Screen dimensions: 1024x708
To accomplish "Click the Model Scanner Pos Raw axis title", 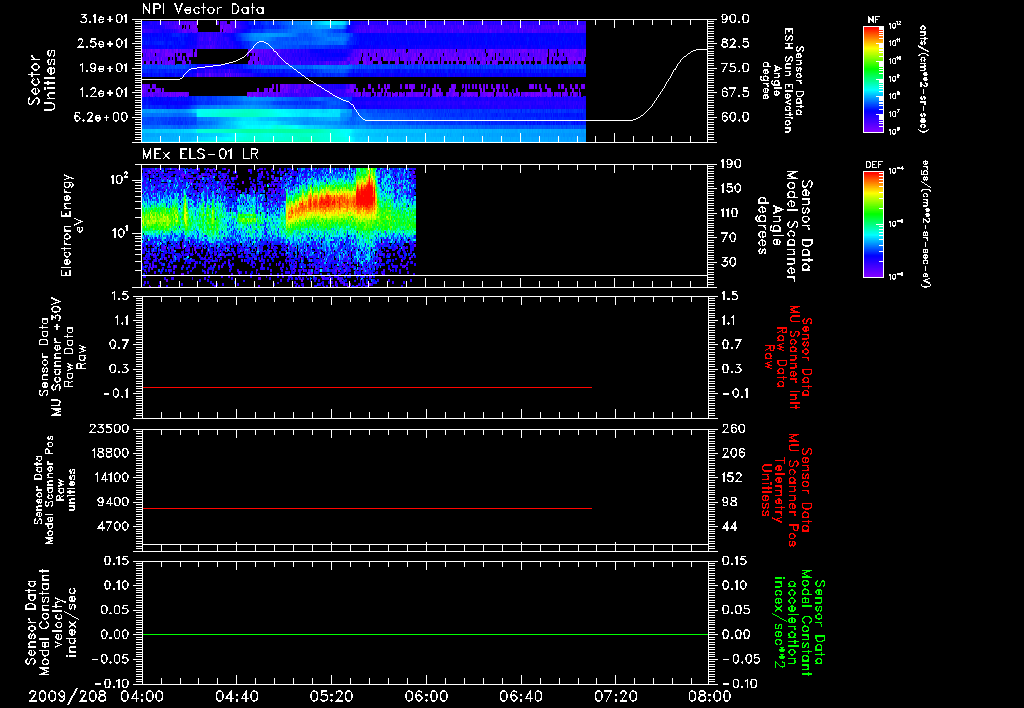I will tap(55, 490).
